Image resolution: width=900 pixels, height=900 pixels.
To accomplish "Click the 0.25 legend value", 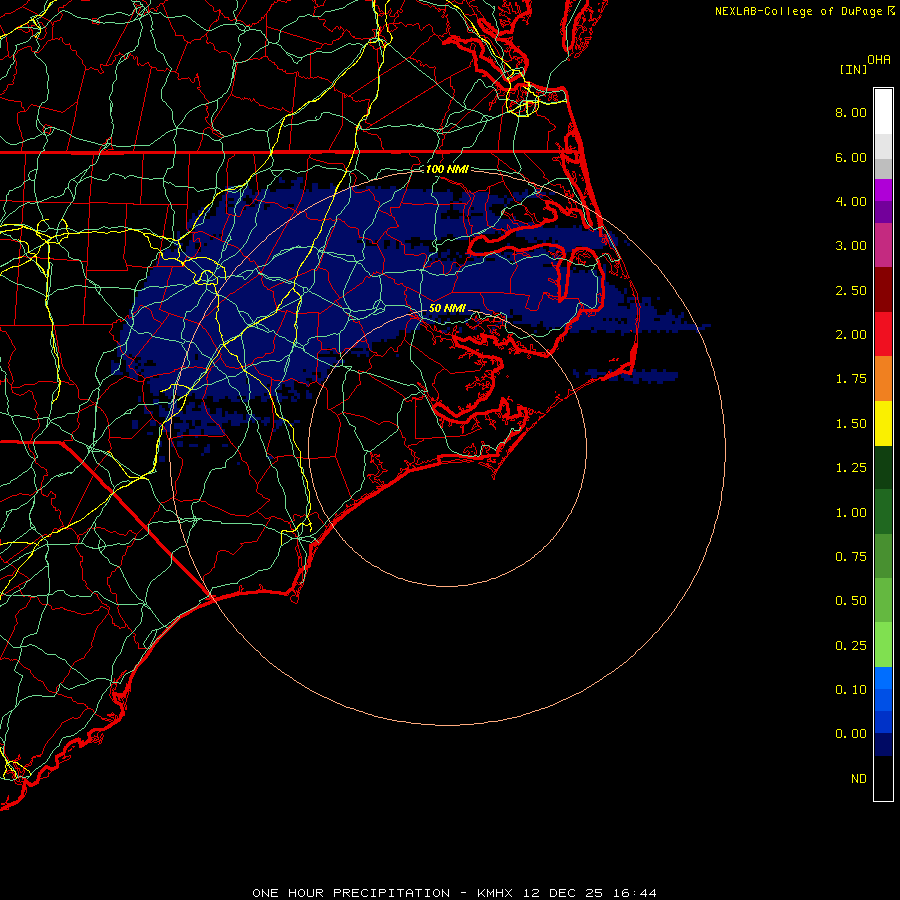I will (x=851, y=646).
